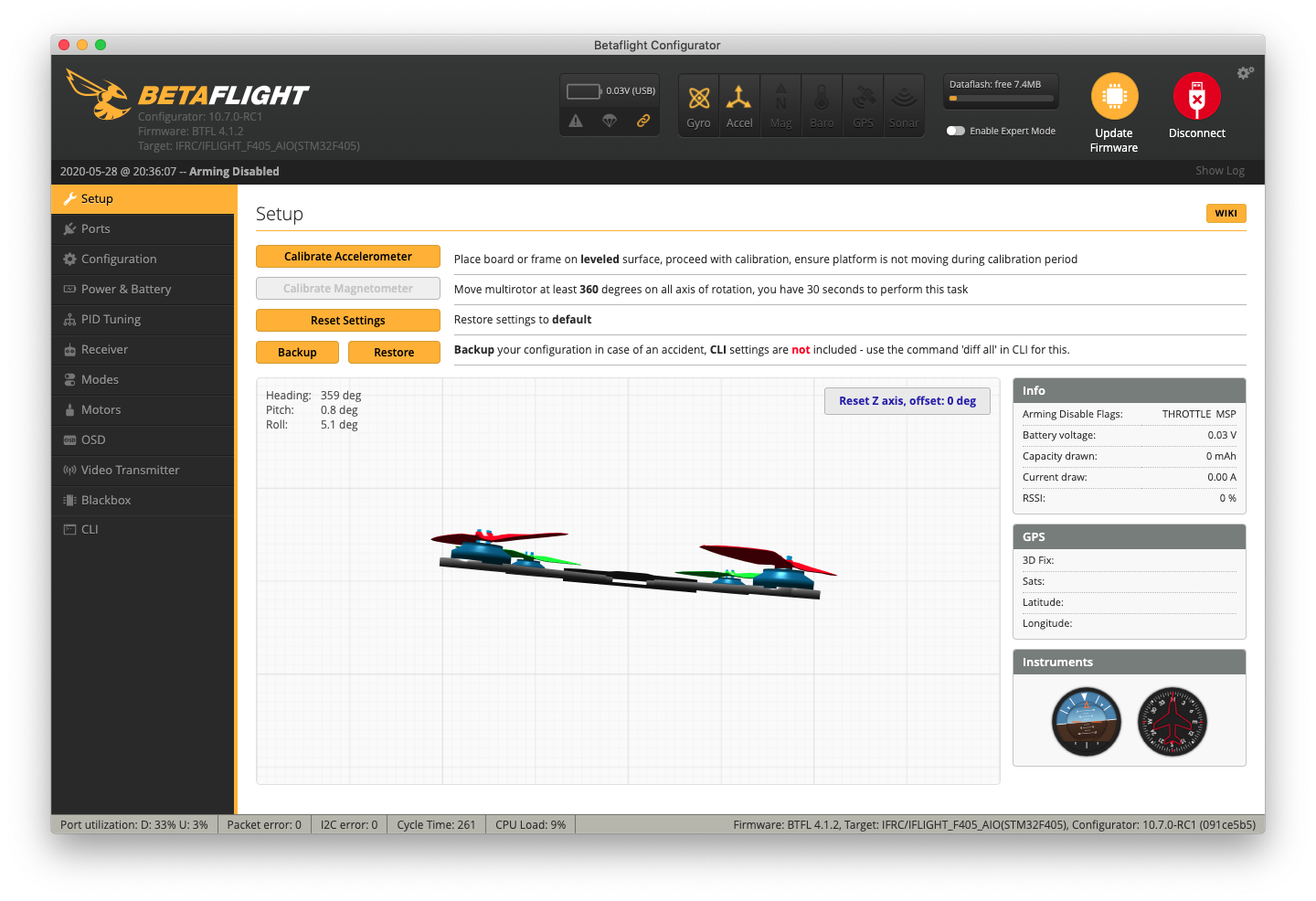Click CPU Load 9% status entry
The width and height of the screenshot is (1316, 901).
click(x=530, y=825)
